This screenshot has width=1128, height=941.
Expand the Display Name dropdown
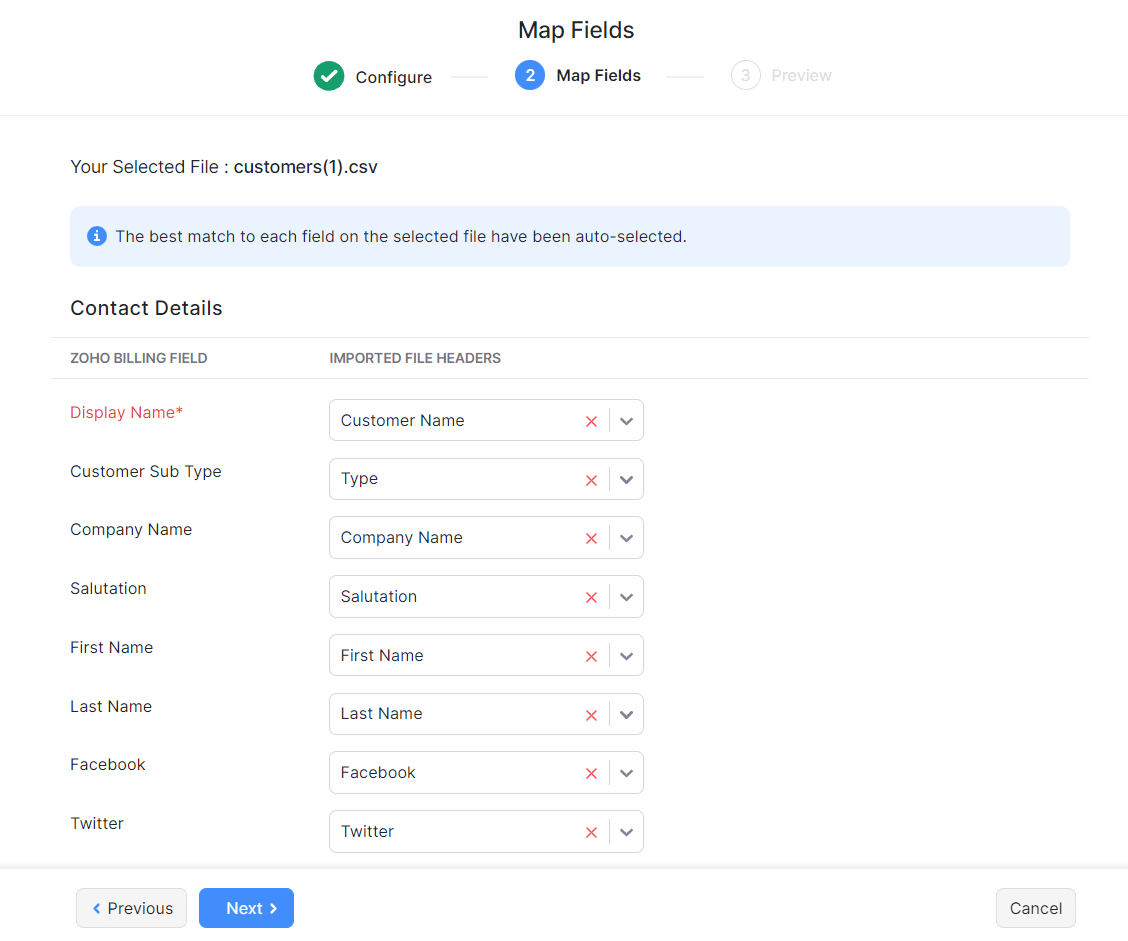626,420
